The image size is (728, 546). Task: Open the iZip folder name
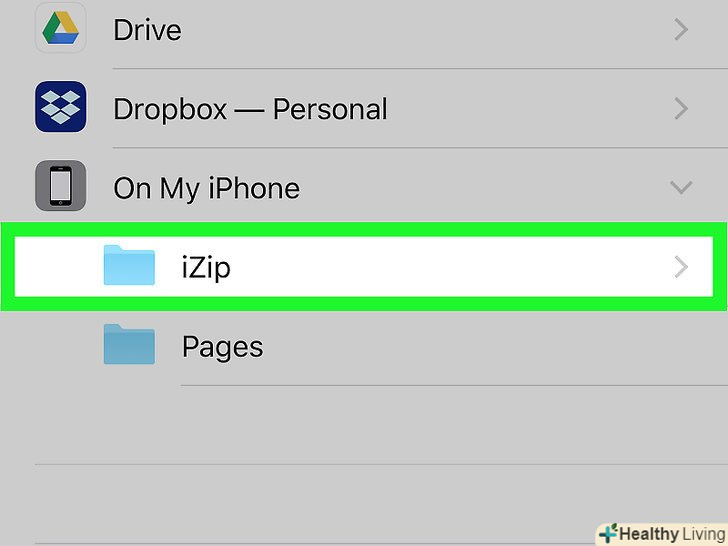(206, 267)
